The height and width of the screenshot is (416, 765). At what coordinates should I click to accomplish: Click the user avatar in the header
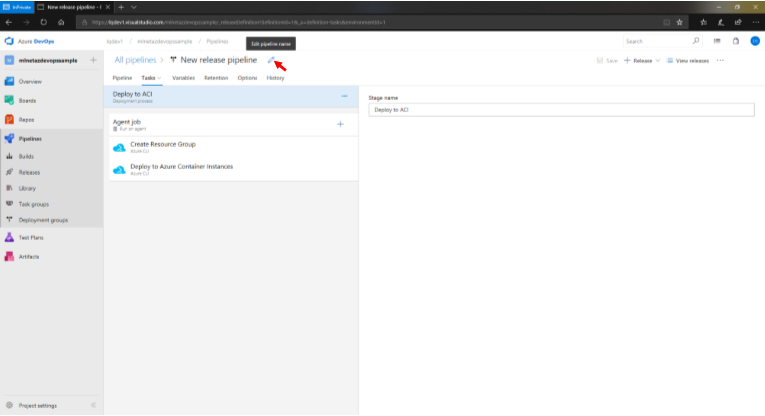[753, 41]
